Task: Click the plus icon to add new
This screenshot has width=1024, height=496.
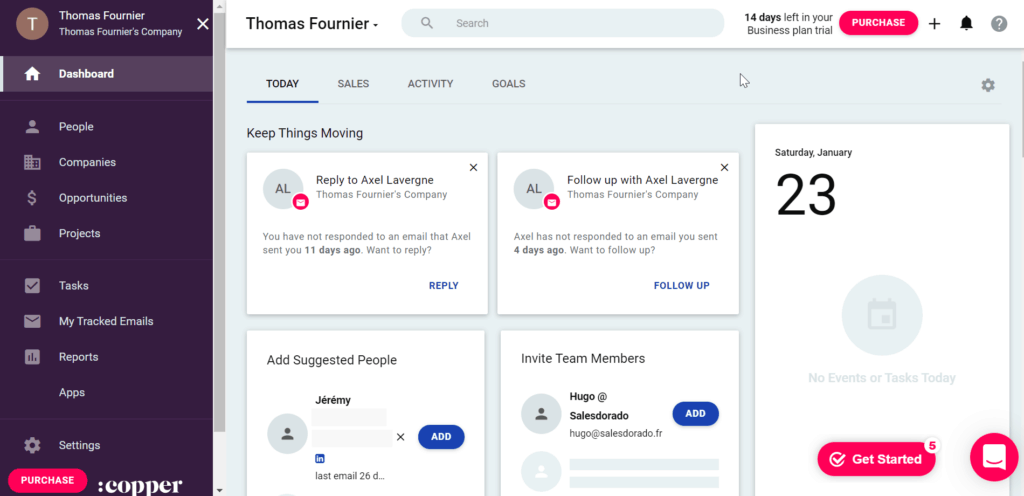Action: (x=934, y=23)
